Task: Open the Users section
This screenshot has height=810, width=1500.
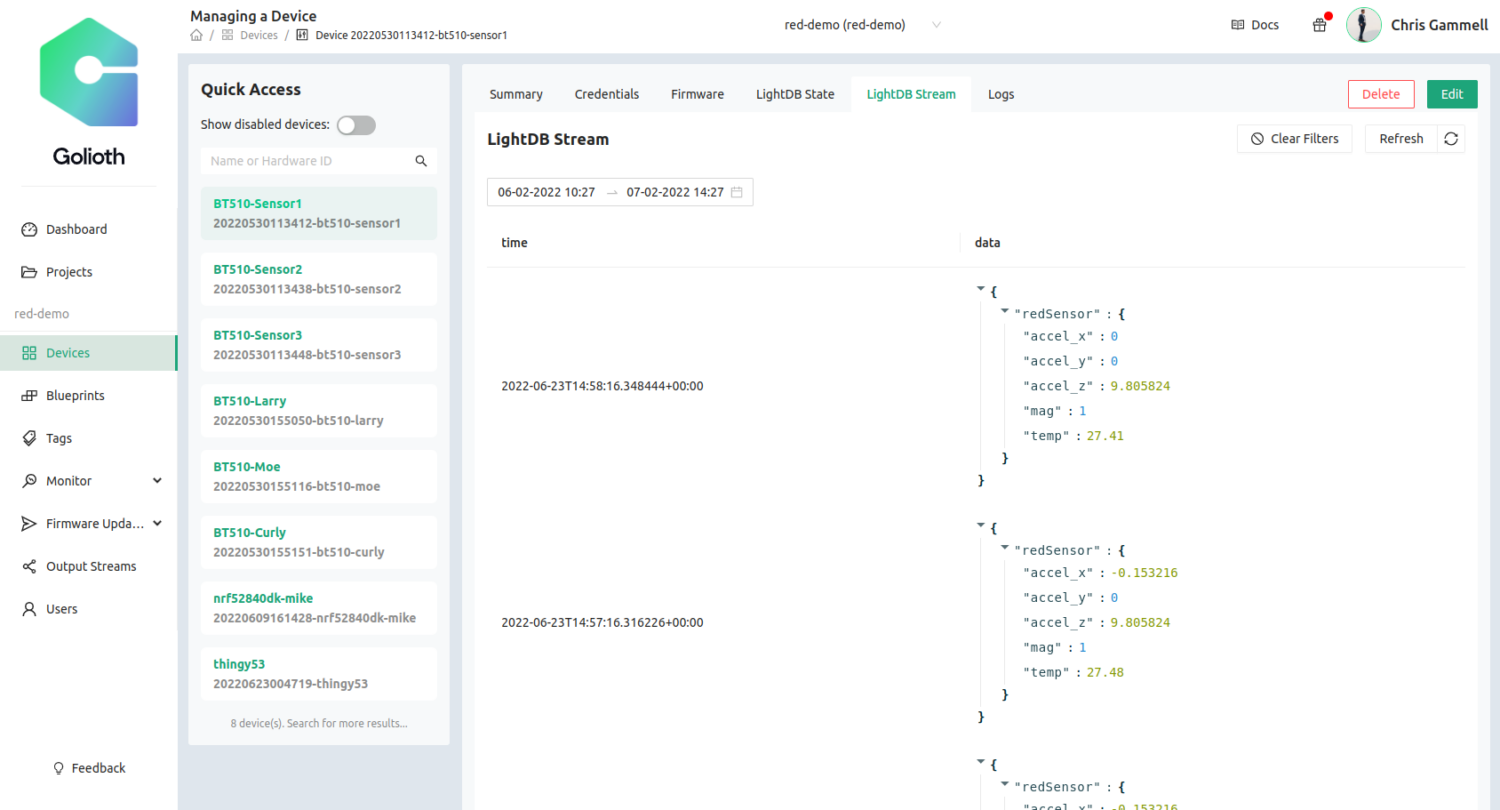Action: (62, 609)
